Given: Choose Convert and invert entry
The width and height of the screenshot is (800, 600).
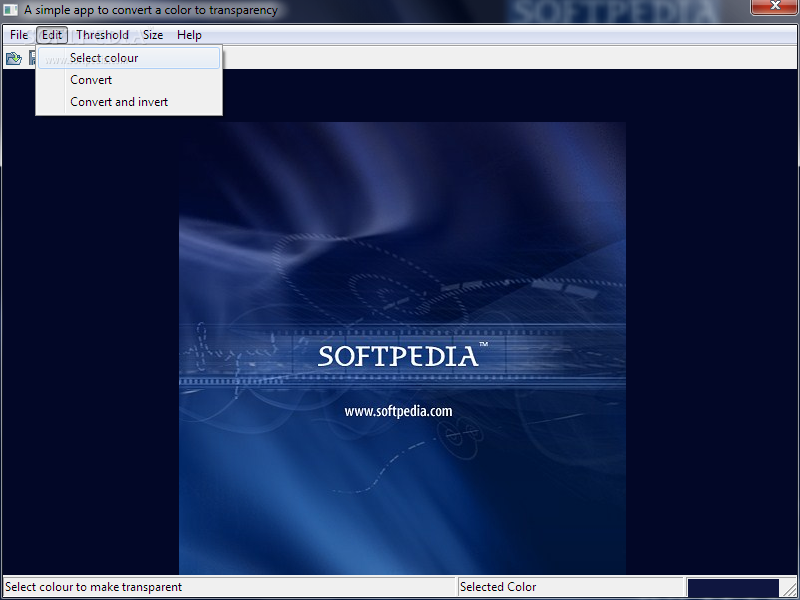Looking at the screenshot, I should tap(129, 102).
